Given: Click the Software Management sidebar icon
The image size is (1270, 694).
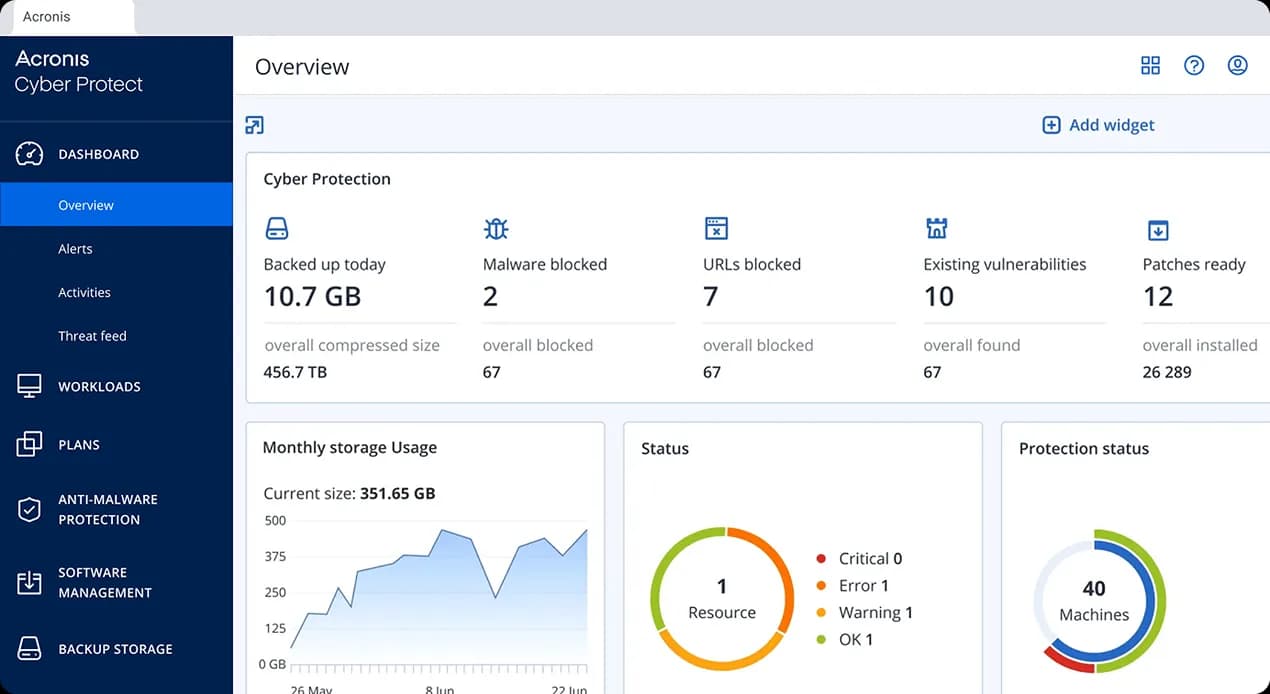Looking at the screenshot, I should pyautogui.click(x=29, y=582).
